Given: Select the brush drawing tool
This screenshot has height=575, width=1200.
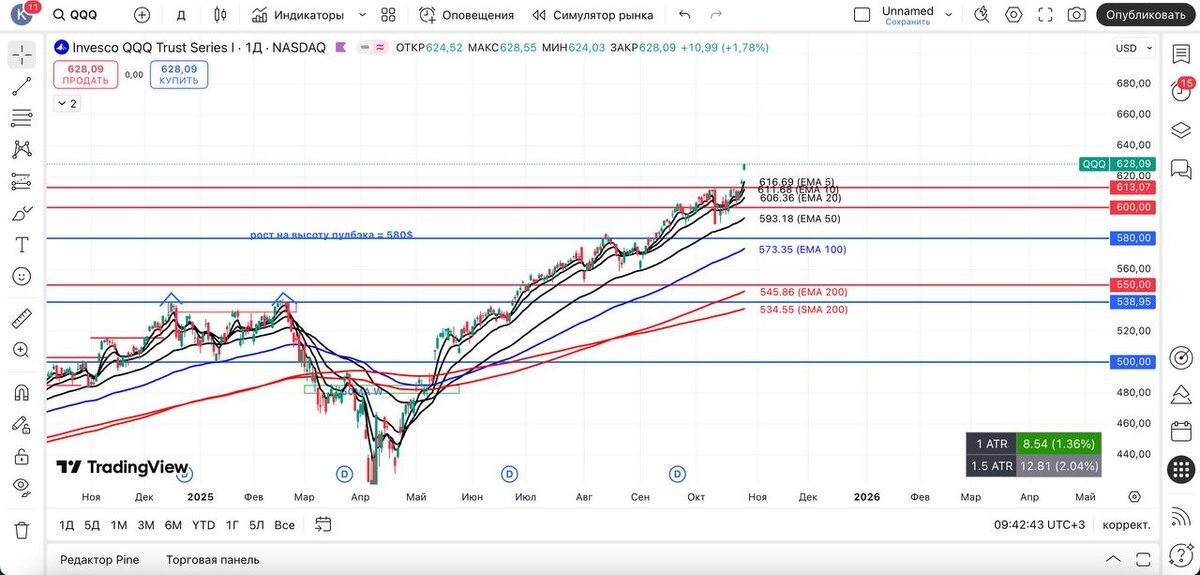Looking at the screenshot, I should 21,213.
